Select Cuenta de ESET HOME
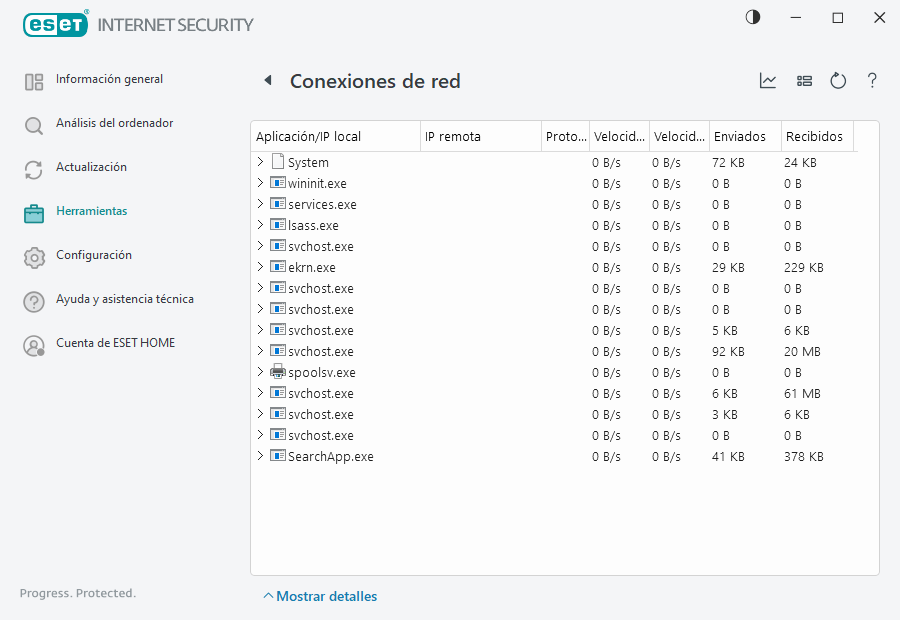The height and width of the screenshot is (620, 900). [115, 343]
